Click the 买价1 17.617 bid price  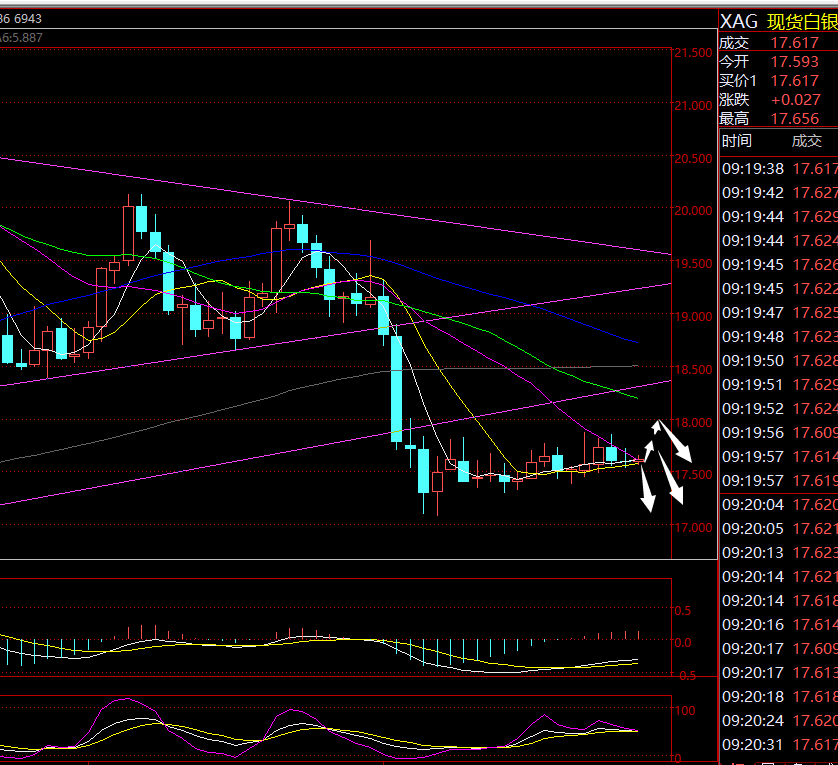(x=794, y=81)
